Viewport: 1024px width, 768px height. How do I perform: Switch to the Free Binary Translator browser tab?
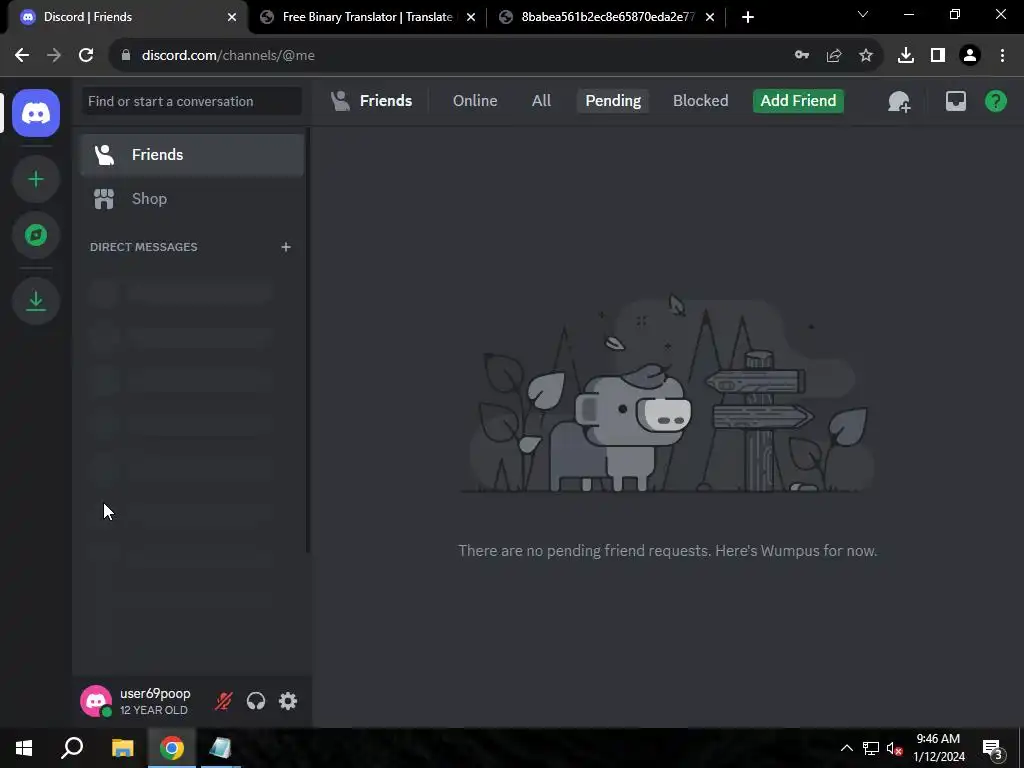point(367,17)
